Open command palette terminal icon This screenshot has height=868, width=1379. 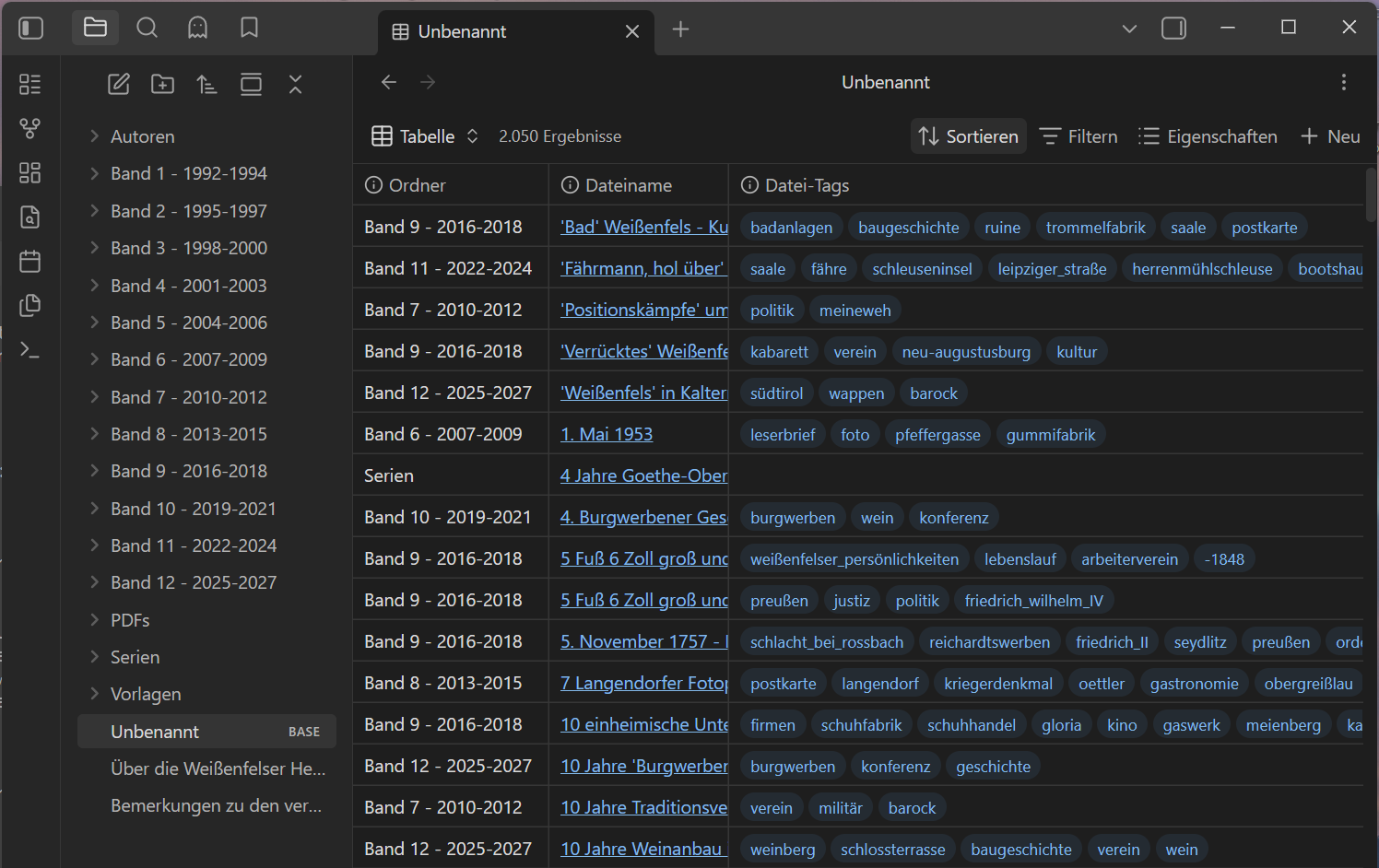coord(30,350)
